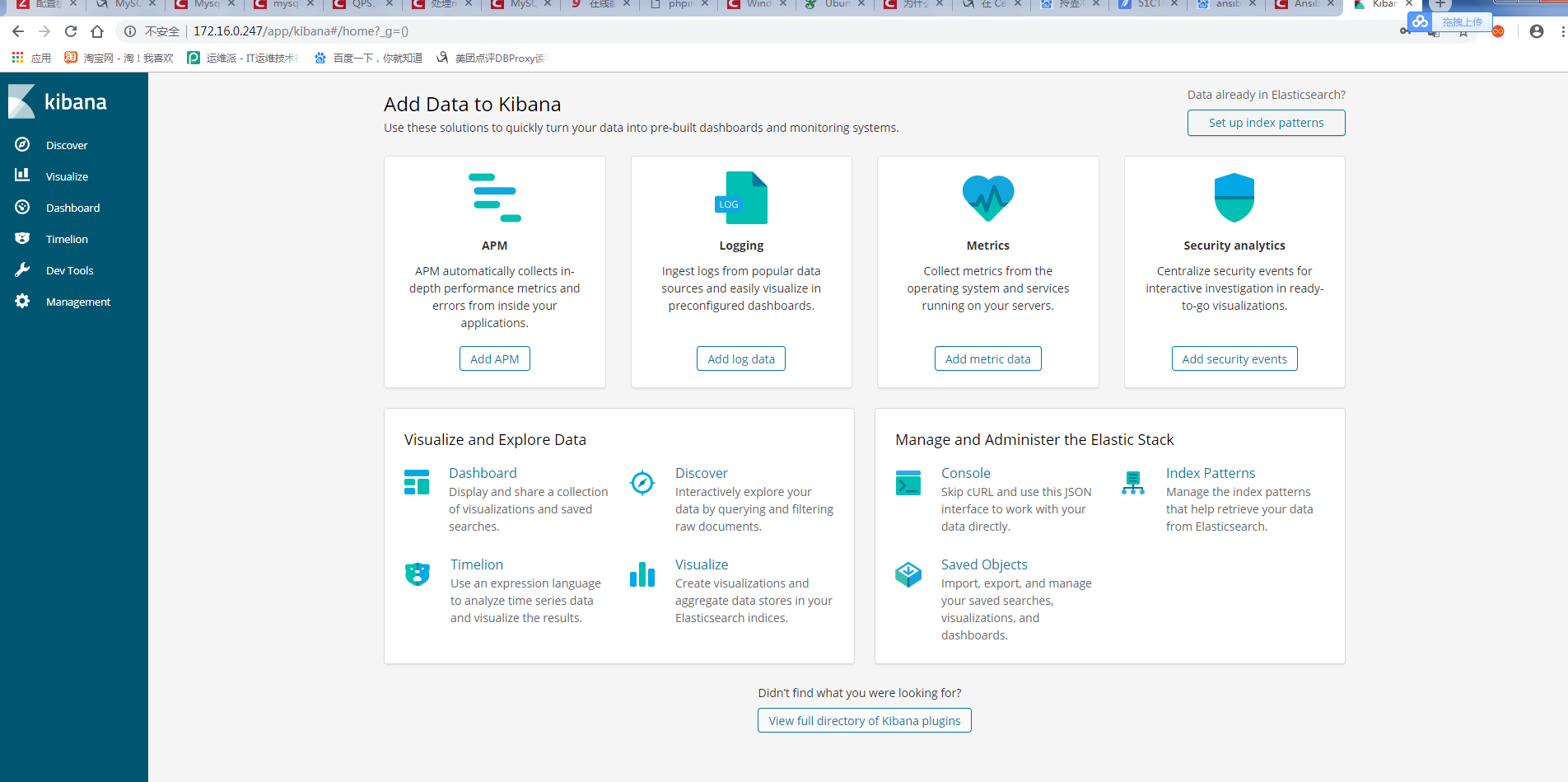Open the Saved Objects link
The image size is (1568, 782).
point(984,564)
